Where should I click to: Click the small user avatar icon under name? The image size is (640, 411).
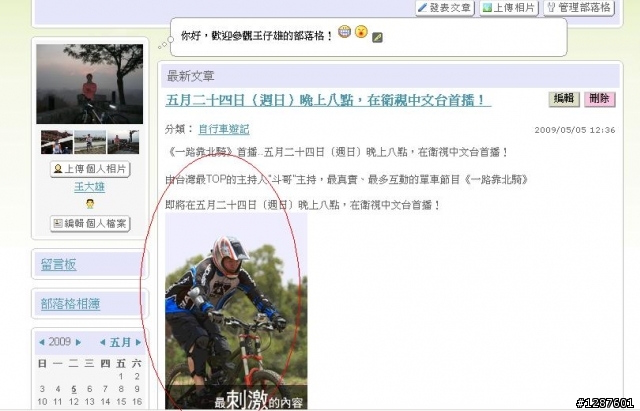tap(90, 204)
